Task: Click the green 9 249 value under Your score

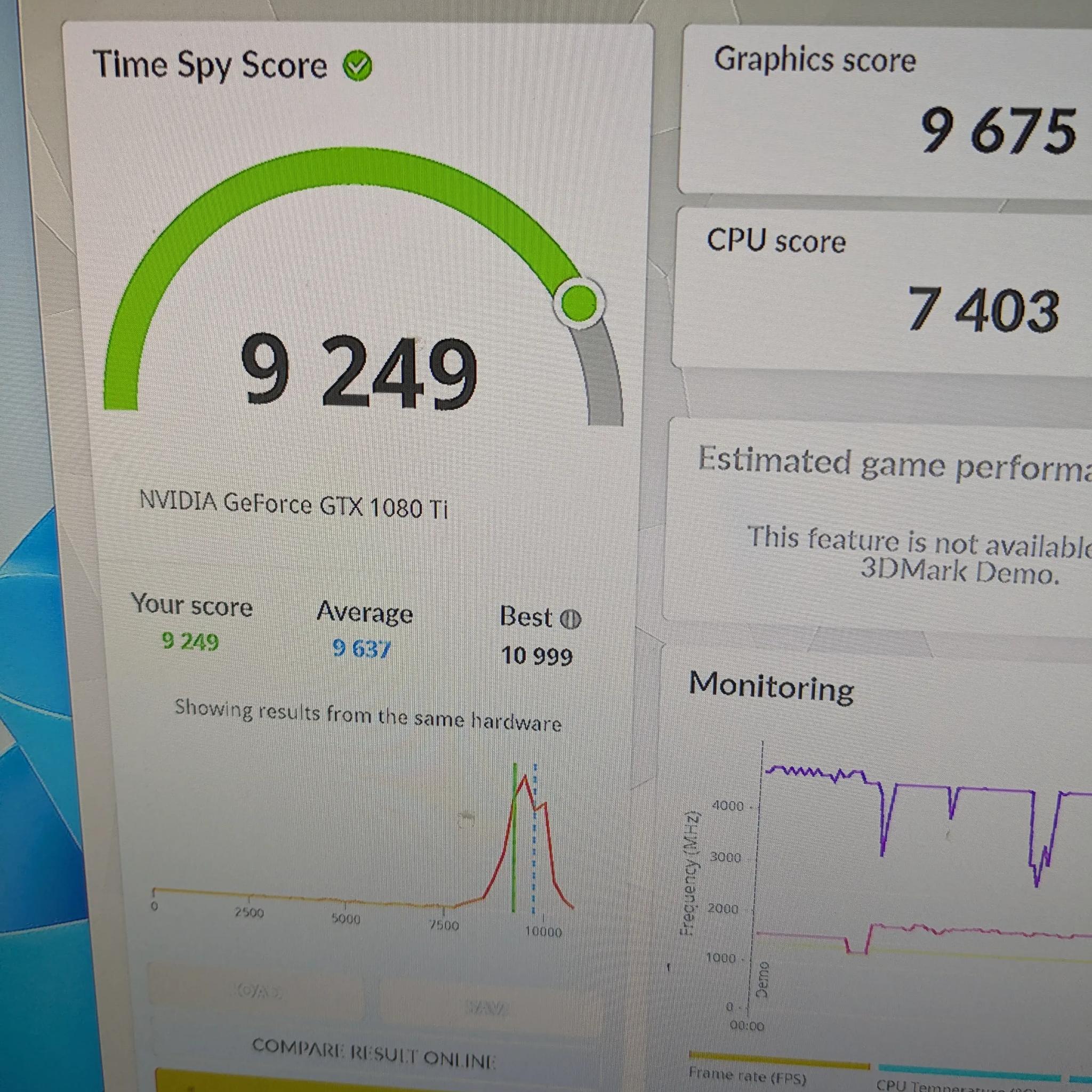Action: [x=190, y=641]
